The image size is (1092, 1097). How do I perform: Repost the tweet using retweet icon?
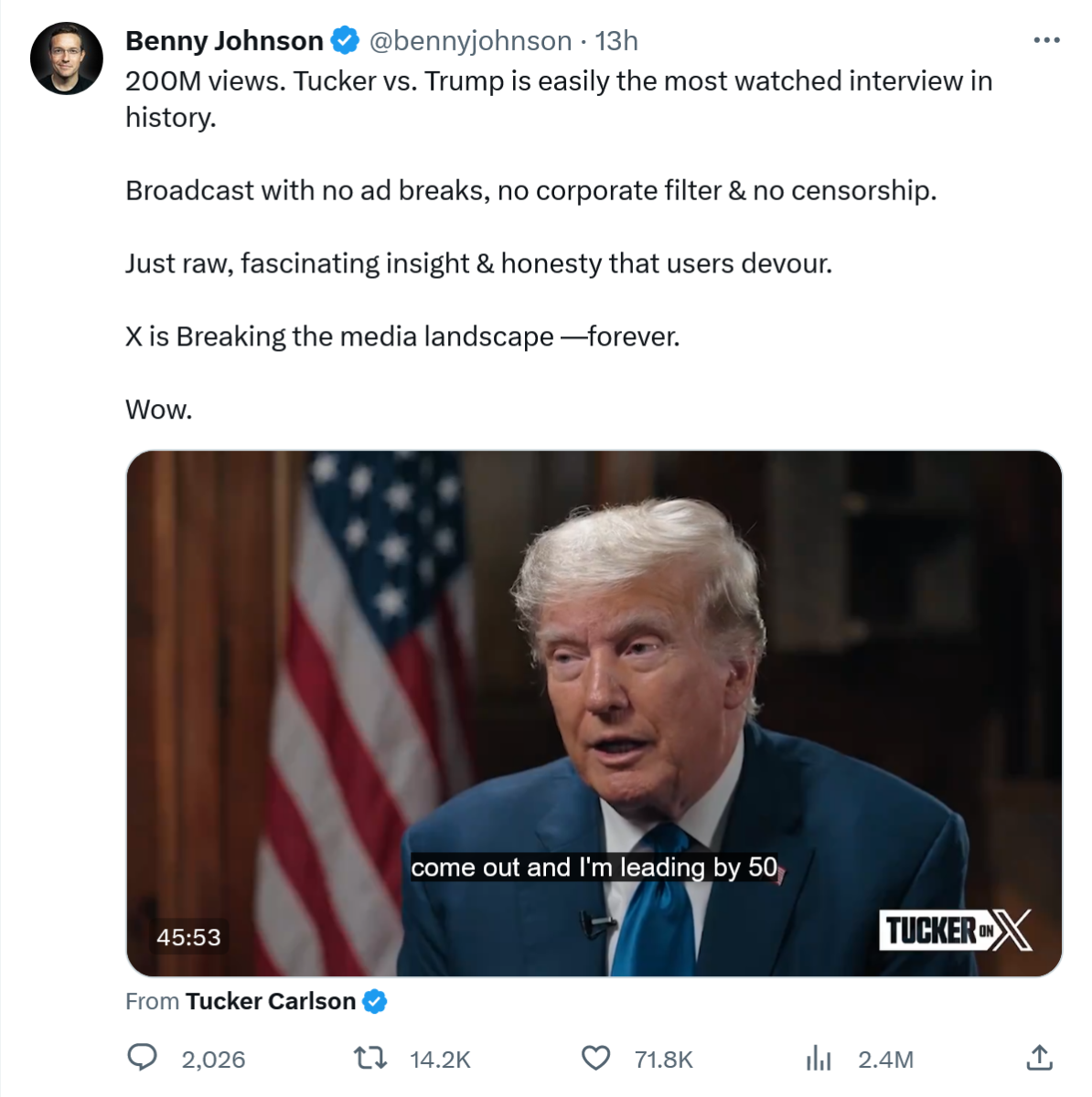coord(370,1059)
